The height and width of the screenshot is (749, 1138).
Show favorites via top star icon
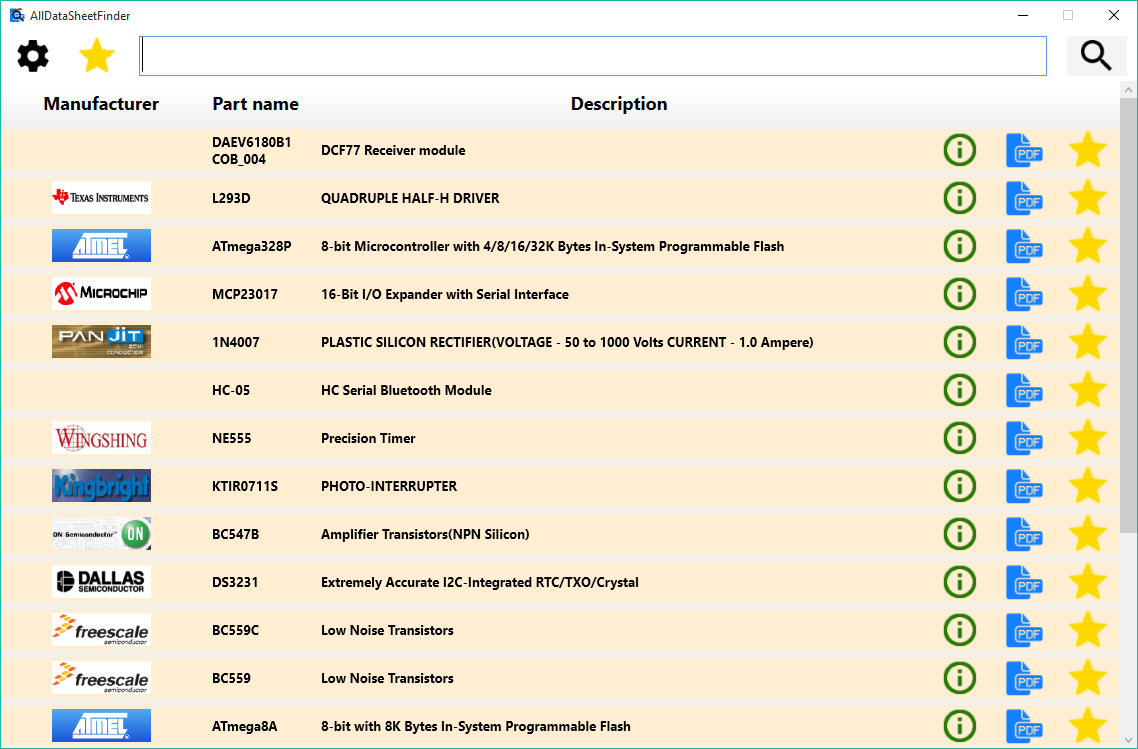pos(97,56)
